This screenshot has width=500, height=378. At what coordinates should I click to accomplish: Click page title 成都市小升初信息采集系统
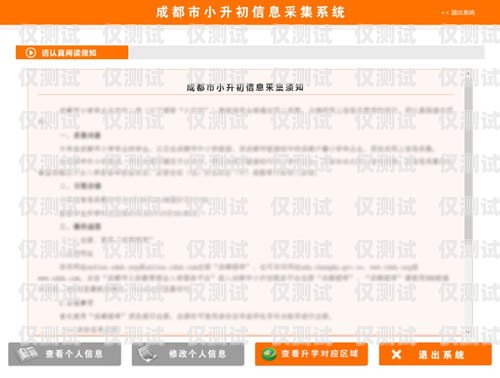(250, 12)
